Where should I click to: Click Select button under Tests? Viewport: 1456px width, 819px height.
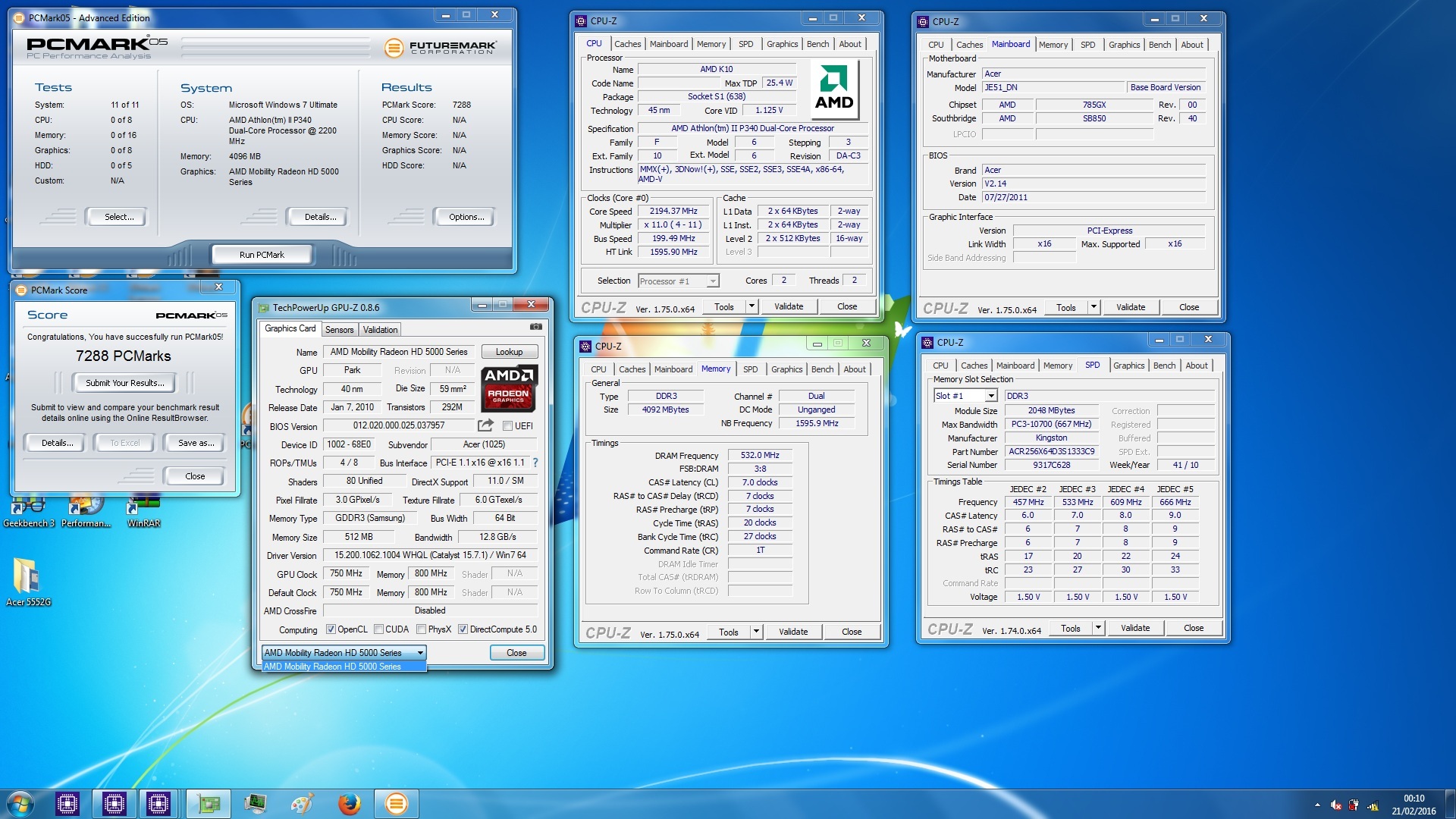click(x=118, y=217)
